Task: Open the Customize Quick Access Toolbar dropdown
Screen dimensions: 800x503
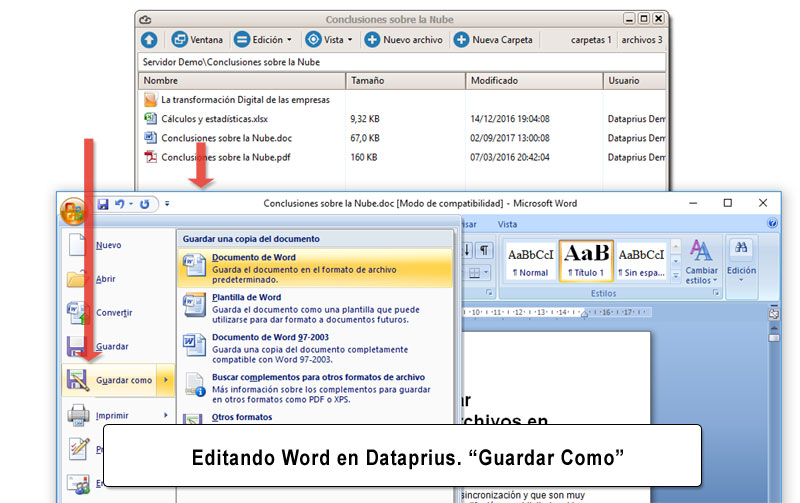Action: (167, 204)
